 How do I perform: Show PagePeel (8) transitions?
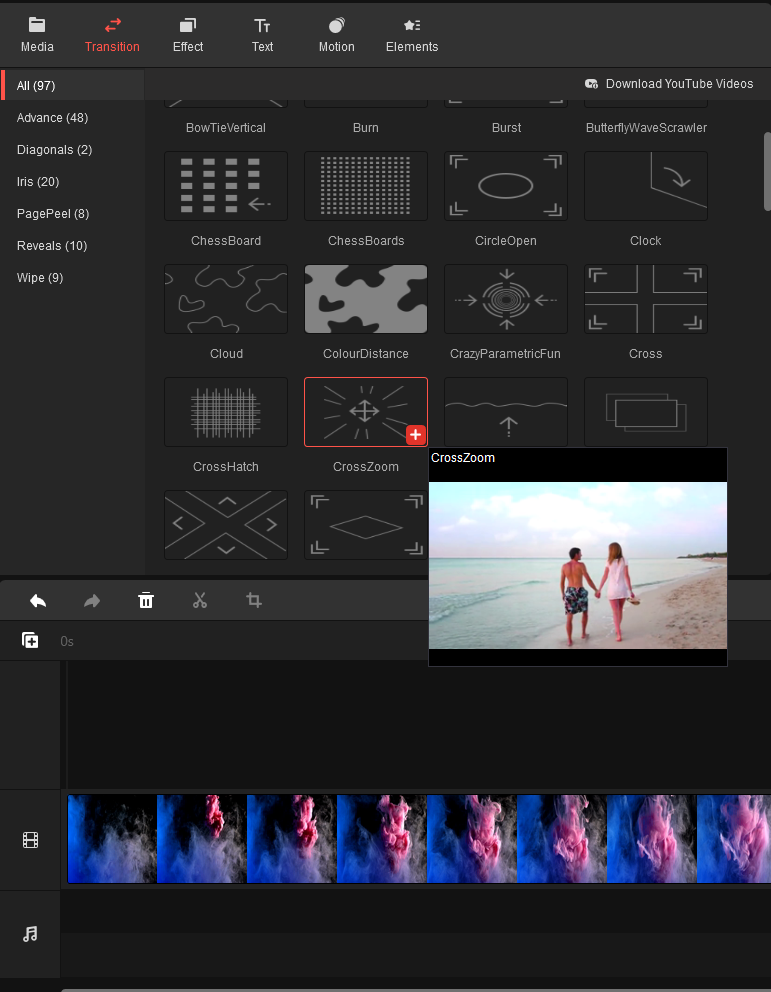(53, 214)
